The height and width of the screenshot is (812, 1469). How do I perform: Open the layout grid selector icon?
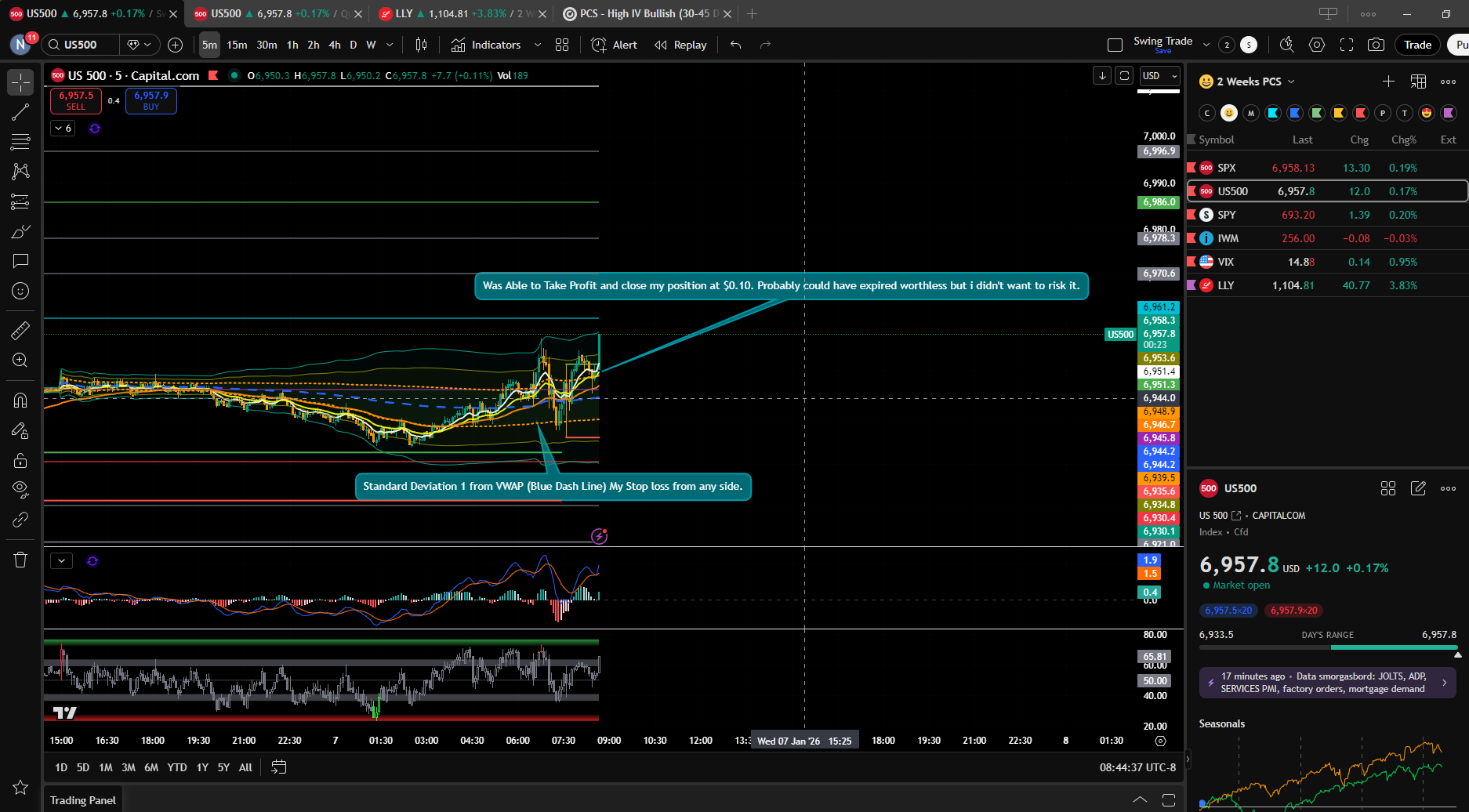point(562,45)
